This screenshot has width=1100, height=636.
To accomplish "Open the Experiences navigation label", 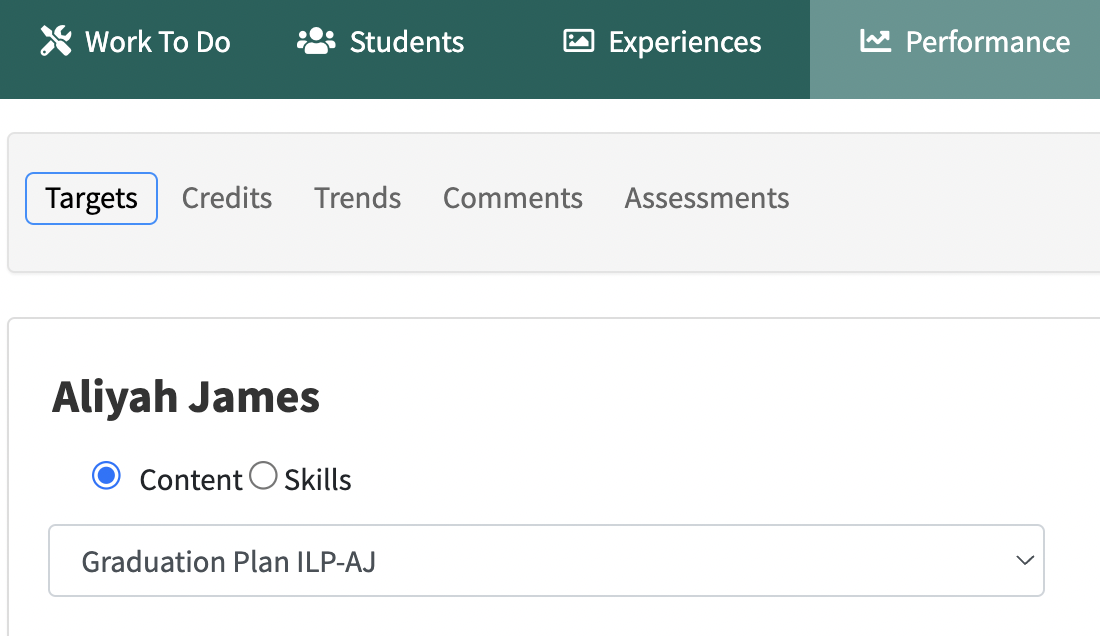I will pos(684,42).
